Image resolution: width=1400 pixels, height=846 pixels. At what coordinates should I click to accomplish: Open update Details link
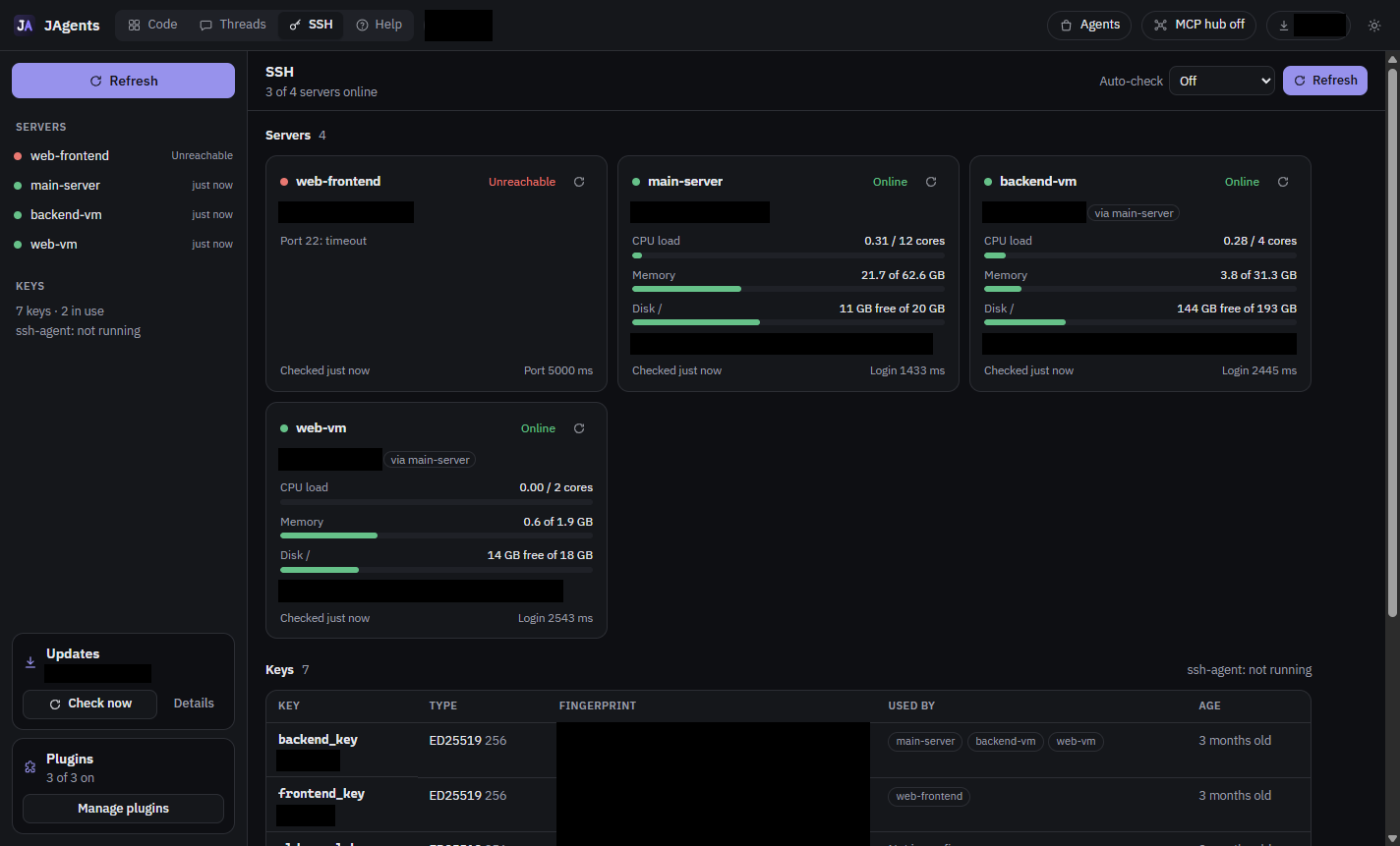coord(194,704)
